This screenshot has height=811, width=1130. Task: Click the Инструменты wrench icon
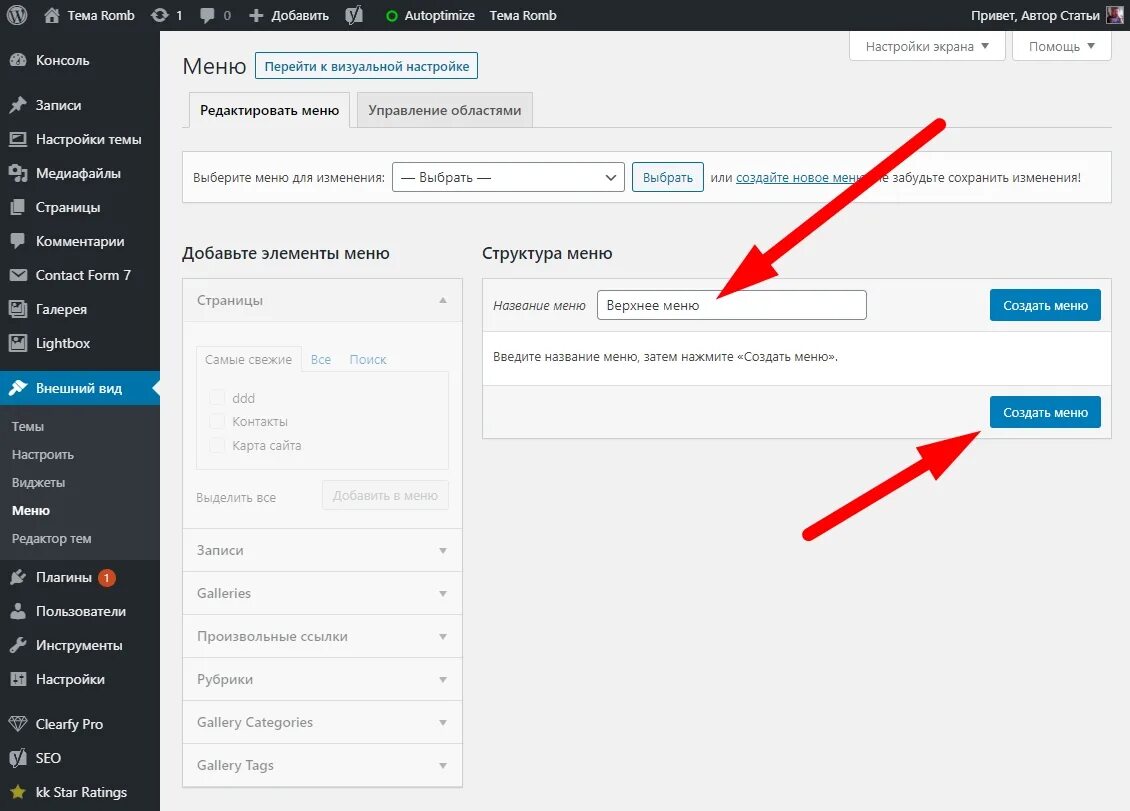click(18, 645)
